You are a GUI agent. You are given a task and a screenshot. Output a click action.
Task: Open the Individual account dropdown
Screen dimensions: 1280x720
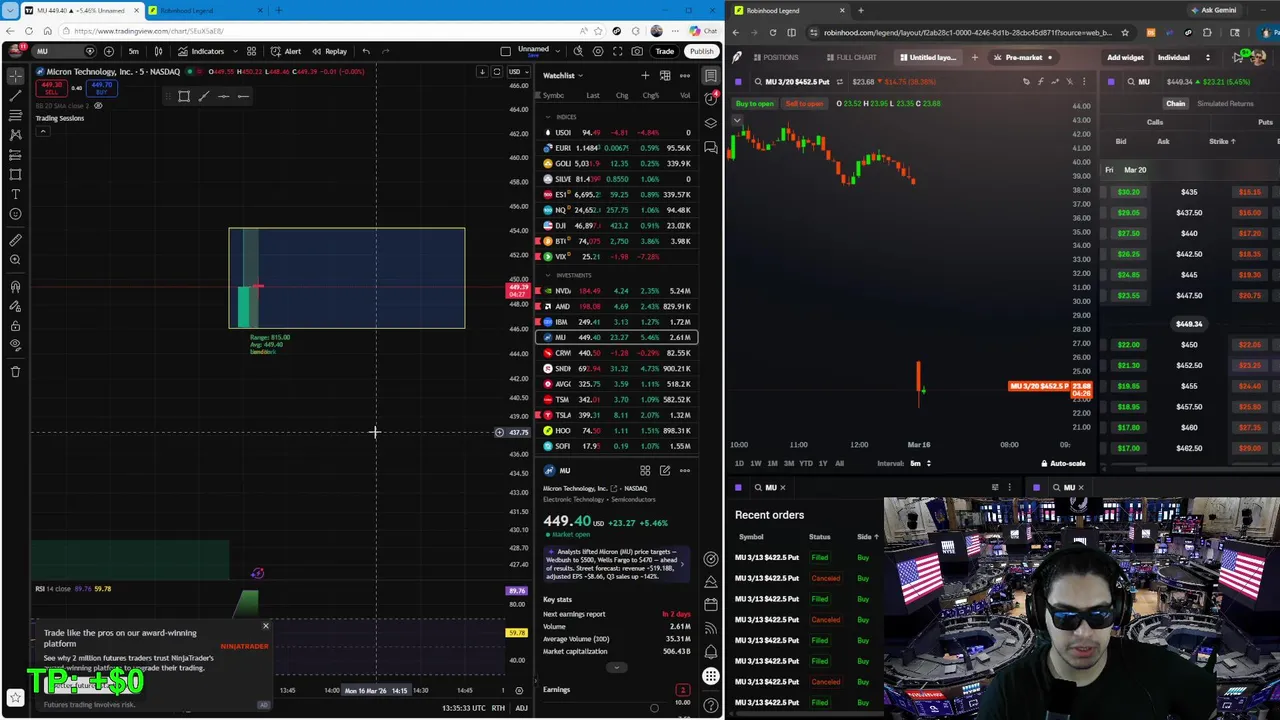click(1183, 58)
